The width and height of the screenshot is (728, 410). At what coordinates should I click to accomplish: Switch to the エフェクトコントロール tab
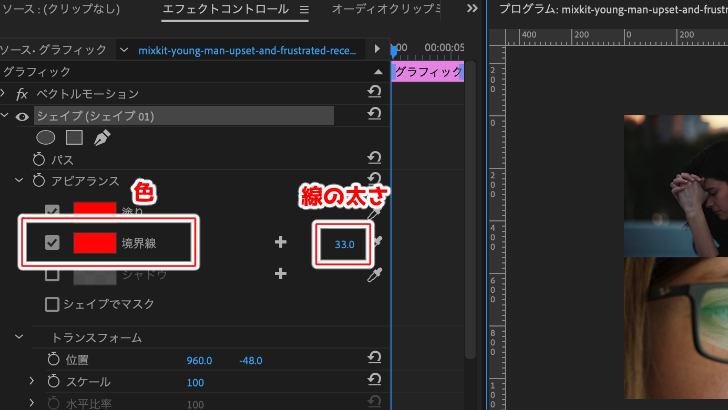click(x=226, y=9)
